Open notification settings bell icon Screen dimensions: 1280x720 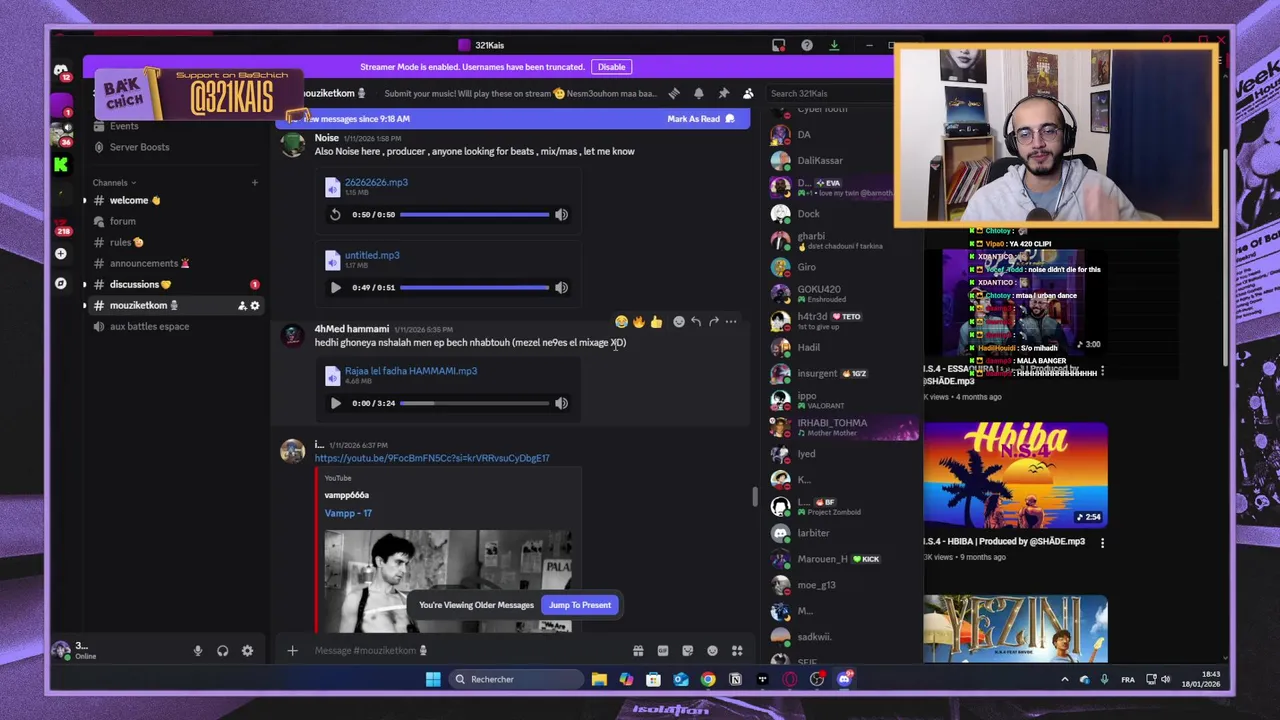[x=698, y=93]
